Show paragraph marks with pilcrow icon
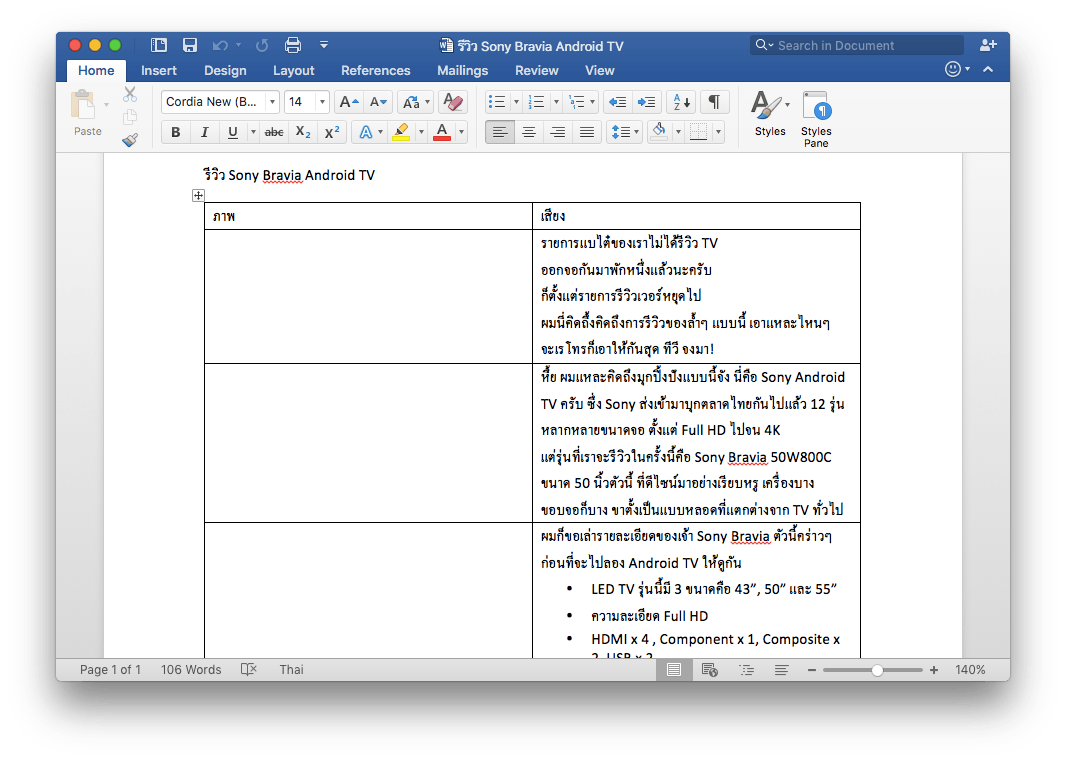Screen dimensions: 1066x761 point(714,102)
